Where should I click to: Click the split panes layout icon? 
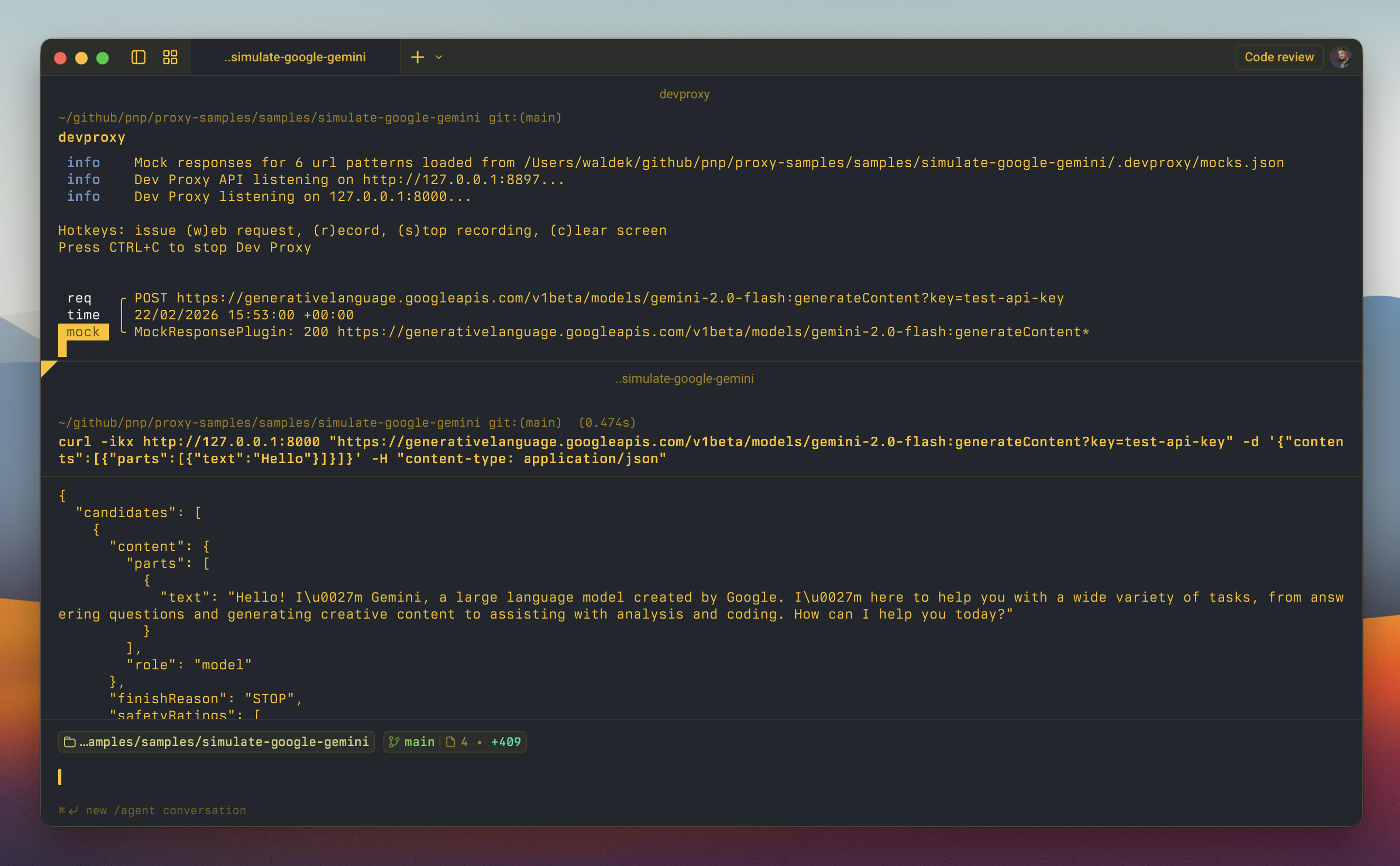pos(169,57)
